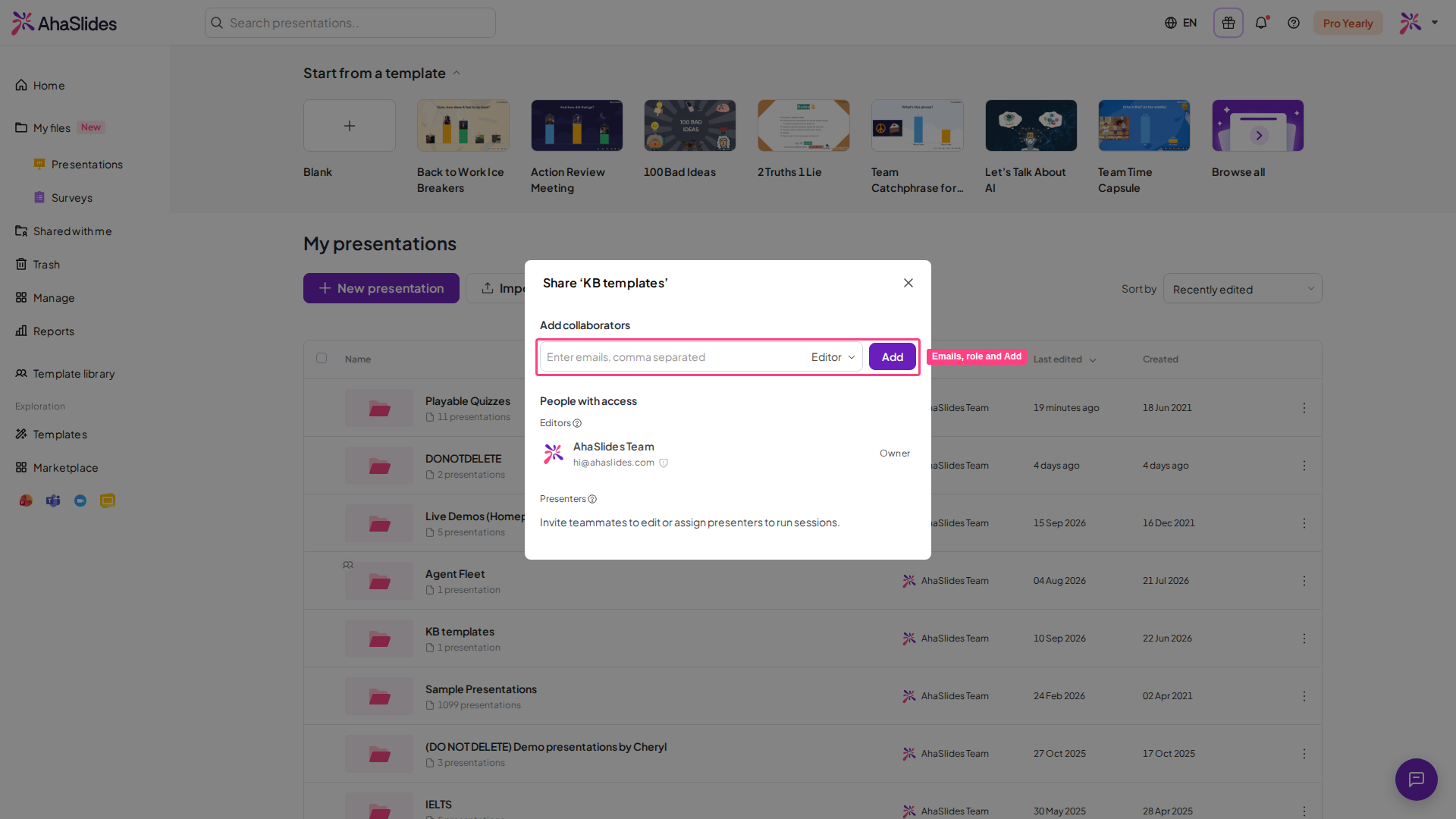This screenshot has height=819, width=1456.
Task: Change language via the EN globe
Action: tap(1181, 23)
